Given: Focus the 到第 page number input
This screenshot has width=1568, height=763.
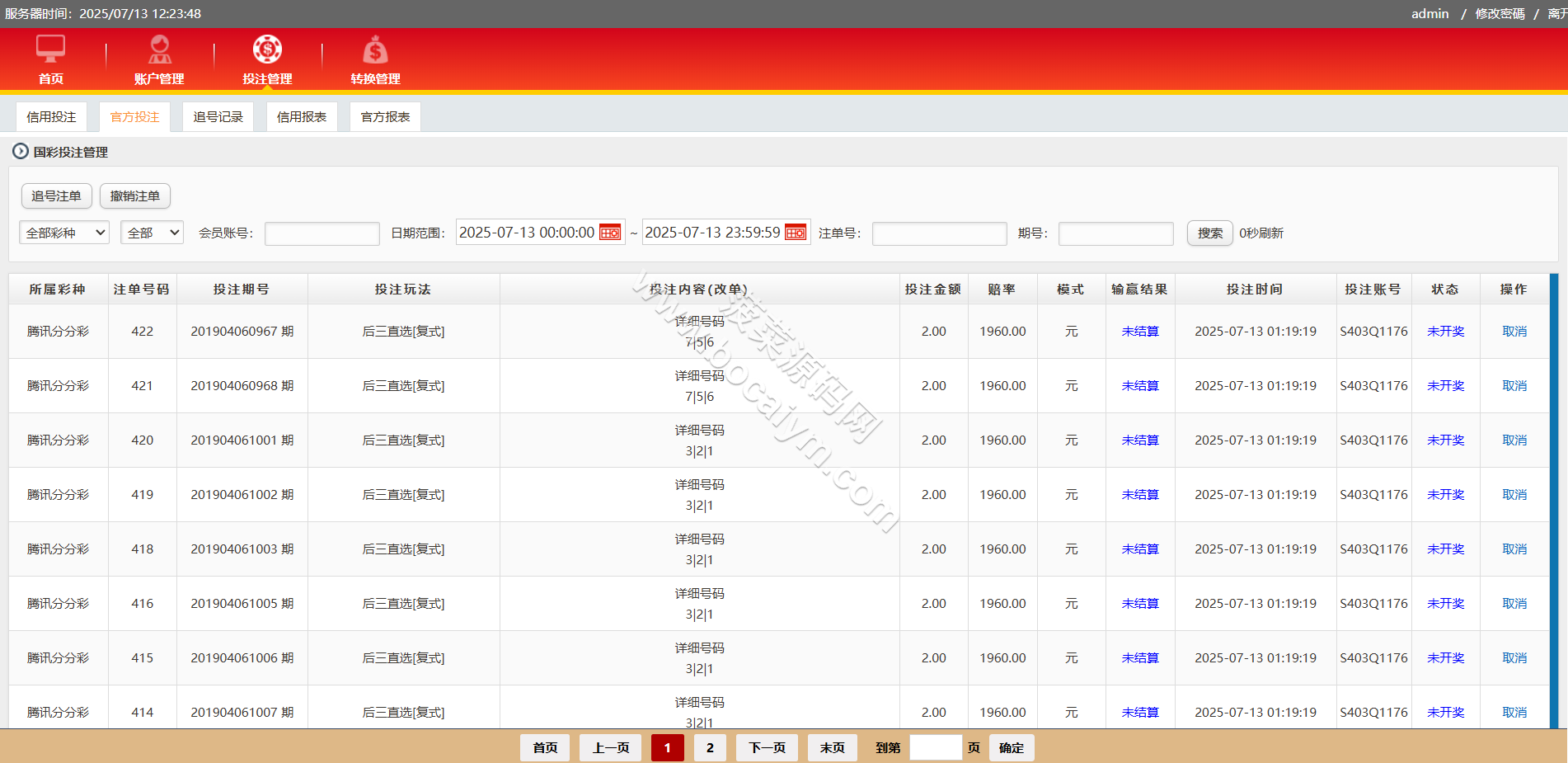Looking at the screenshot, I should pos(936,747).
